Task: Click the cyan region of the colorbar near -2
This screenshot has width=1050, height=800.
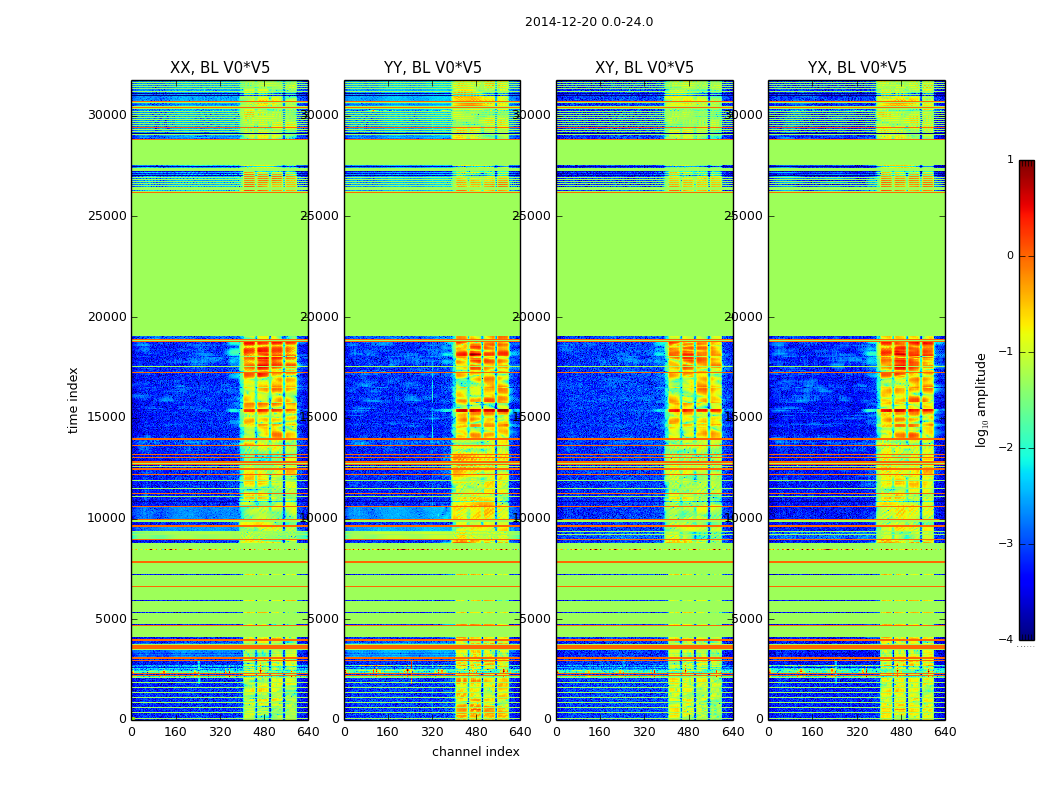Action: pyautogui.click(x=1026, y=450)
